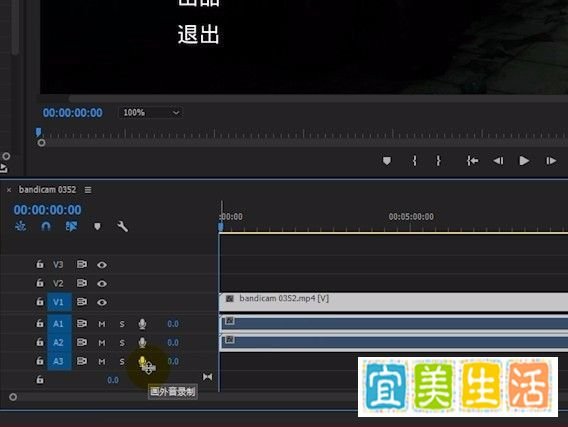Click the timeline playhead marker
Screen dimensions: 568x427
[x=221, y=227]
